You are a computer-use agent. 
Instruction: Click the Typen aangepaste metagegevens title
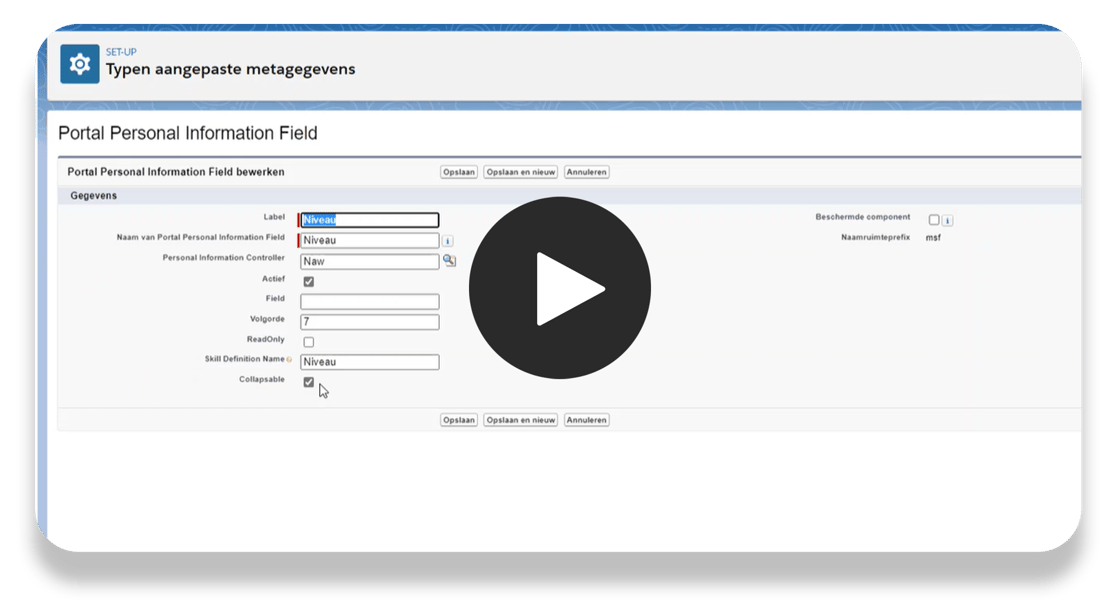[230, 69]
